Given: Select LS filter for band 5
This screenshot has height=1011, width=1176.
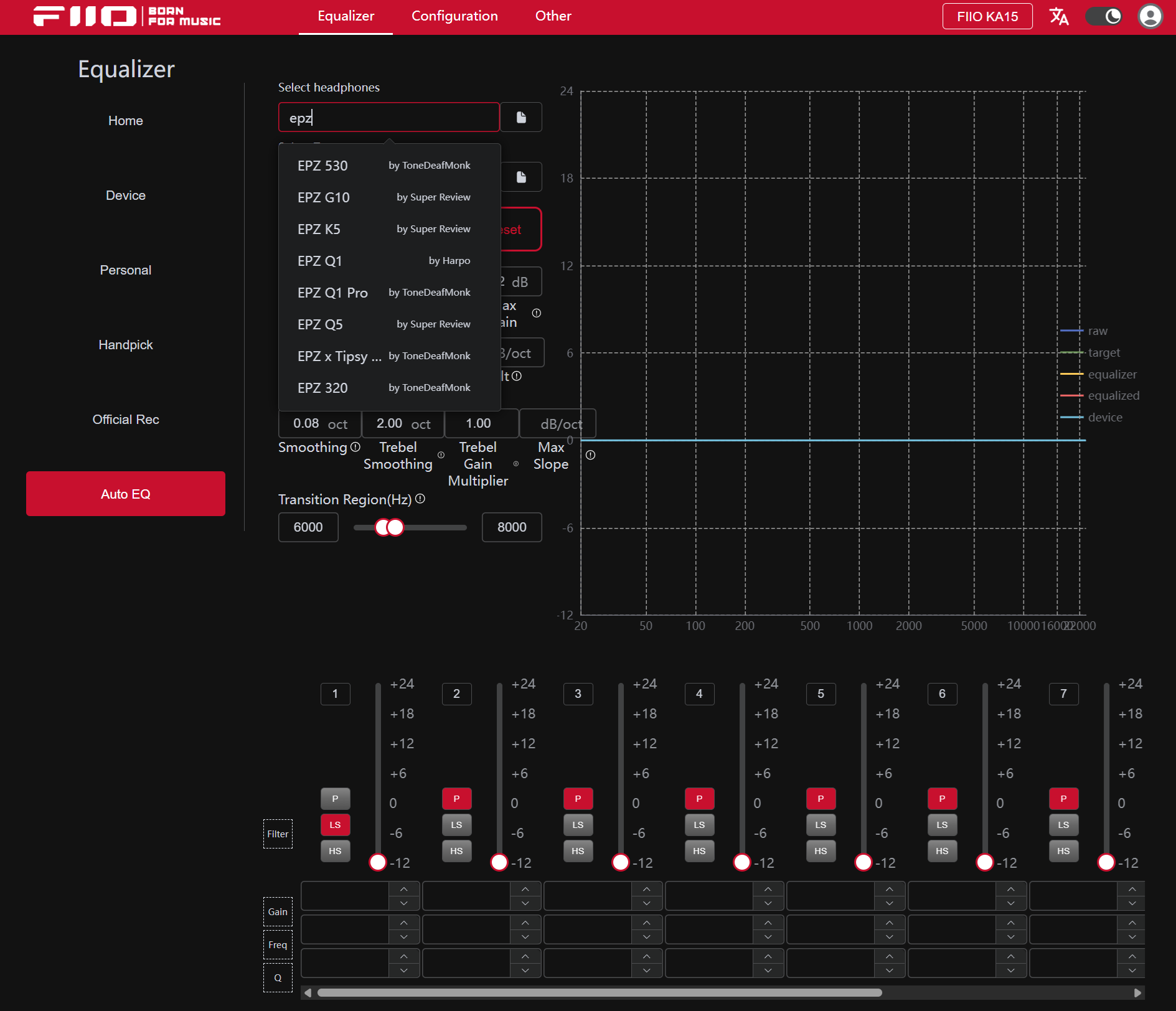Looking at the screenshot, I should 821,825.
